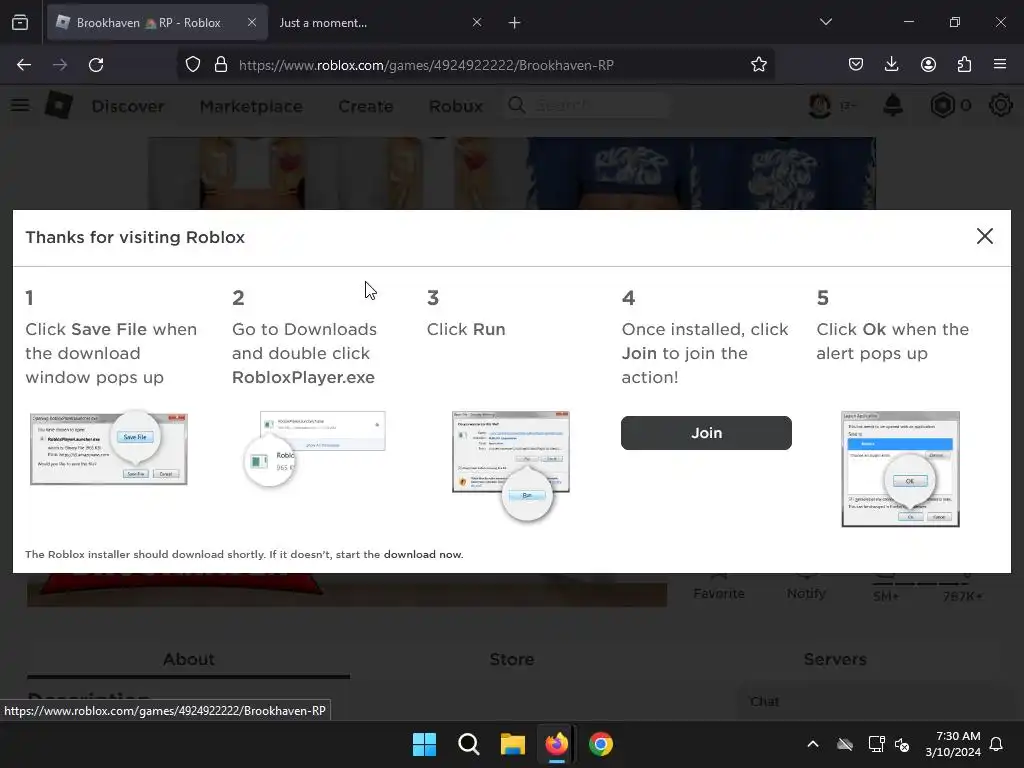
Task: Save page to Pocket
Action: tap(856, 65)
